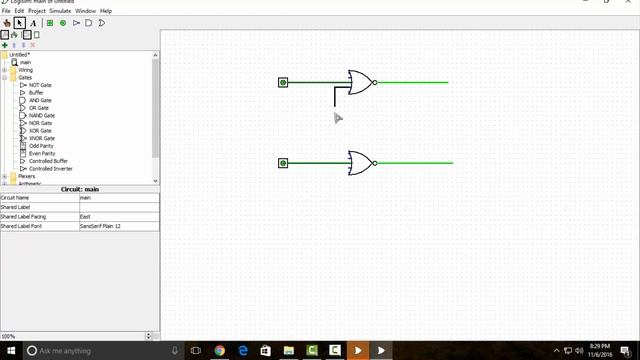Viewport: 640px width, 360px height.
Task: Open Chrome from the taskbar
Action: click(220, 351)
